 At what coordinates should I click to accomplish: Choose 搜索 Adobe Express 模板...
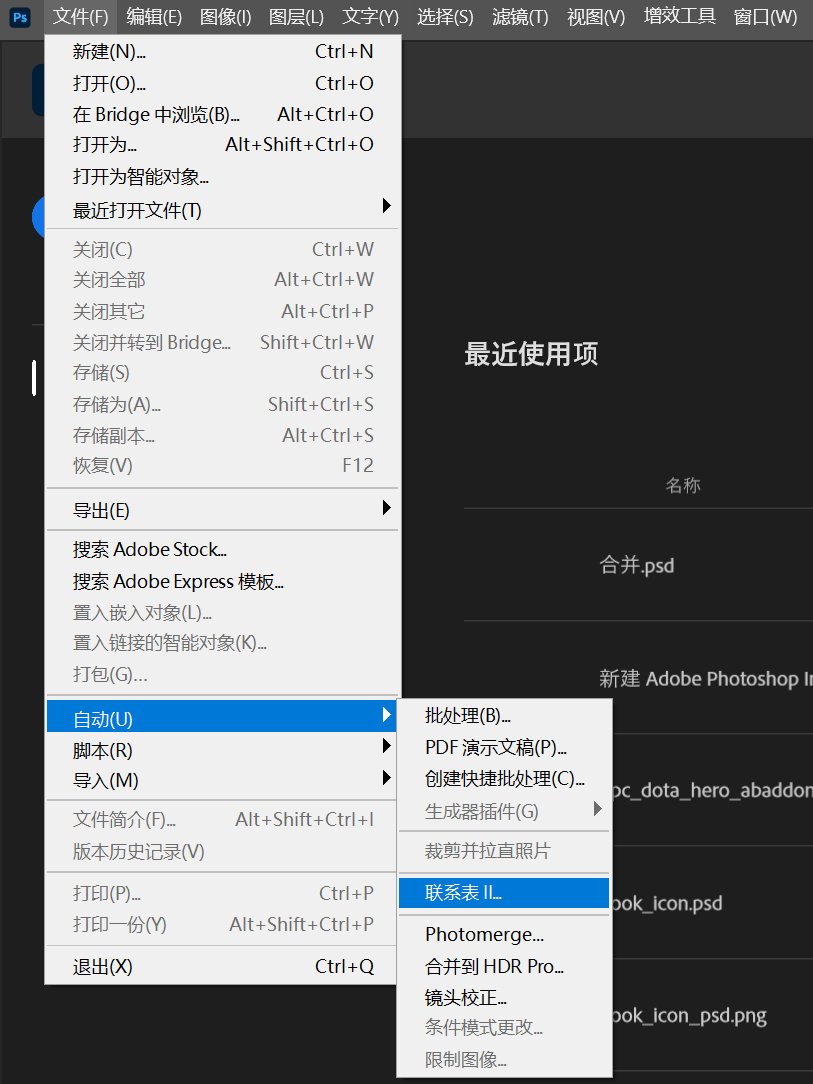222,581
